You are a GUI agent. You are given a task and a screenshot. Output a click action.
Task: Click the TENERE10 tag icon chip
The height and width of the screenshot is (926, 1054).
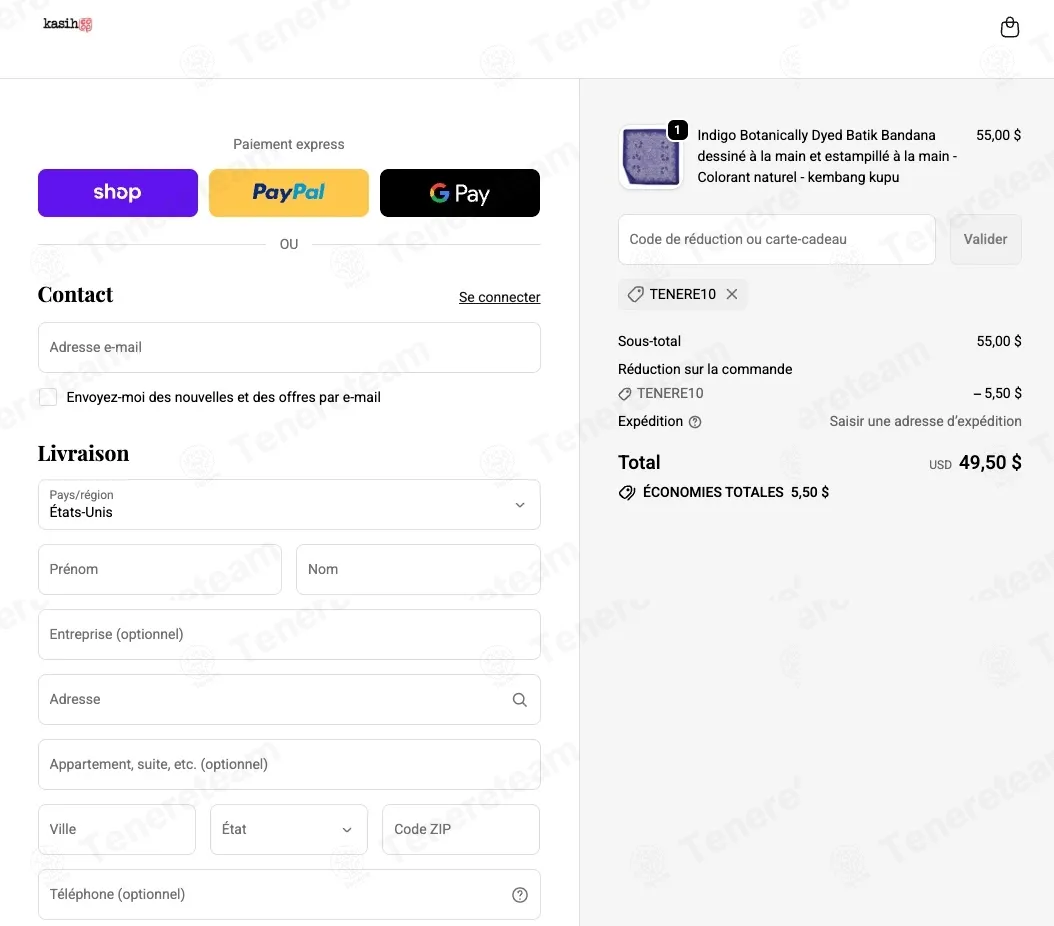[682, 294]
